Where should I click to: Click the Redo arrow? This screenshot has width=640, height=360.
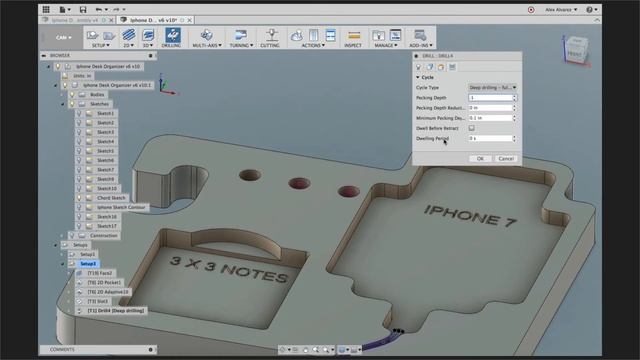[x=116, y=9]
